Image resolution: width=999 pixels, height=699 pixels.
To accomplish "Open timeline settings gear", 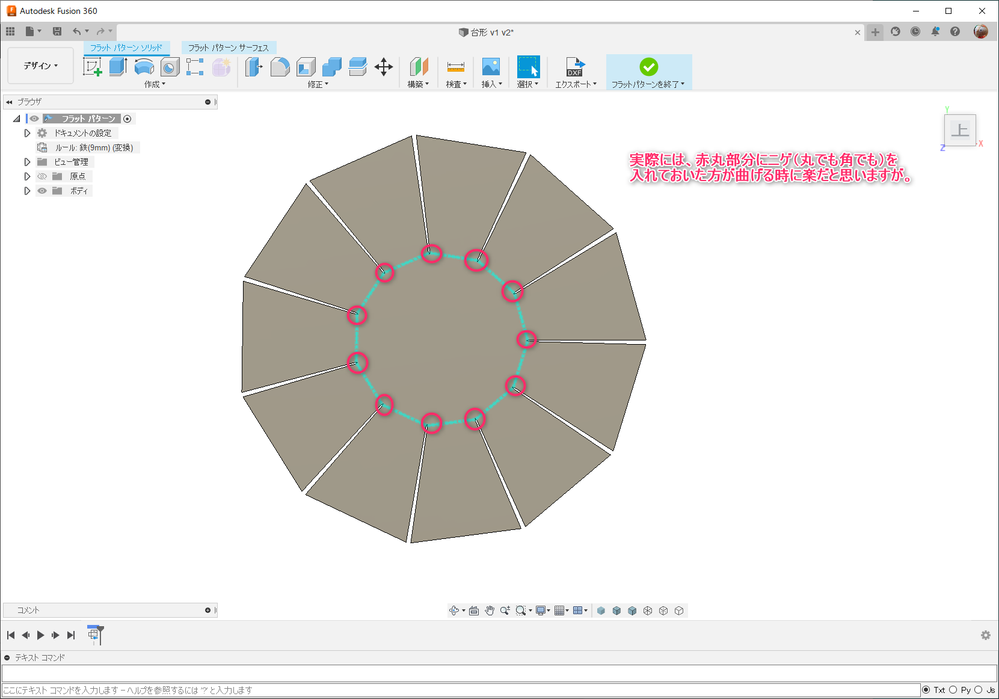I will (x=986, y=635).
